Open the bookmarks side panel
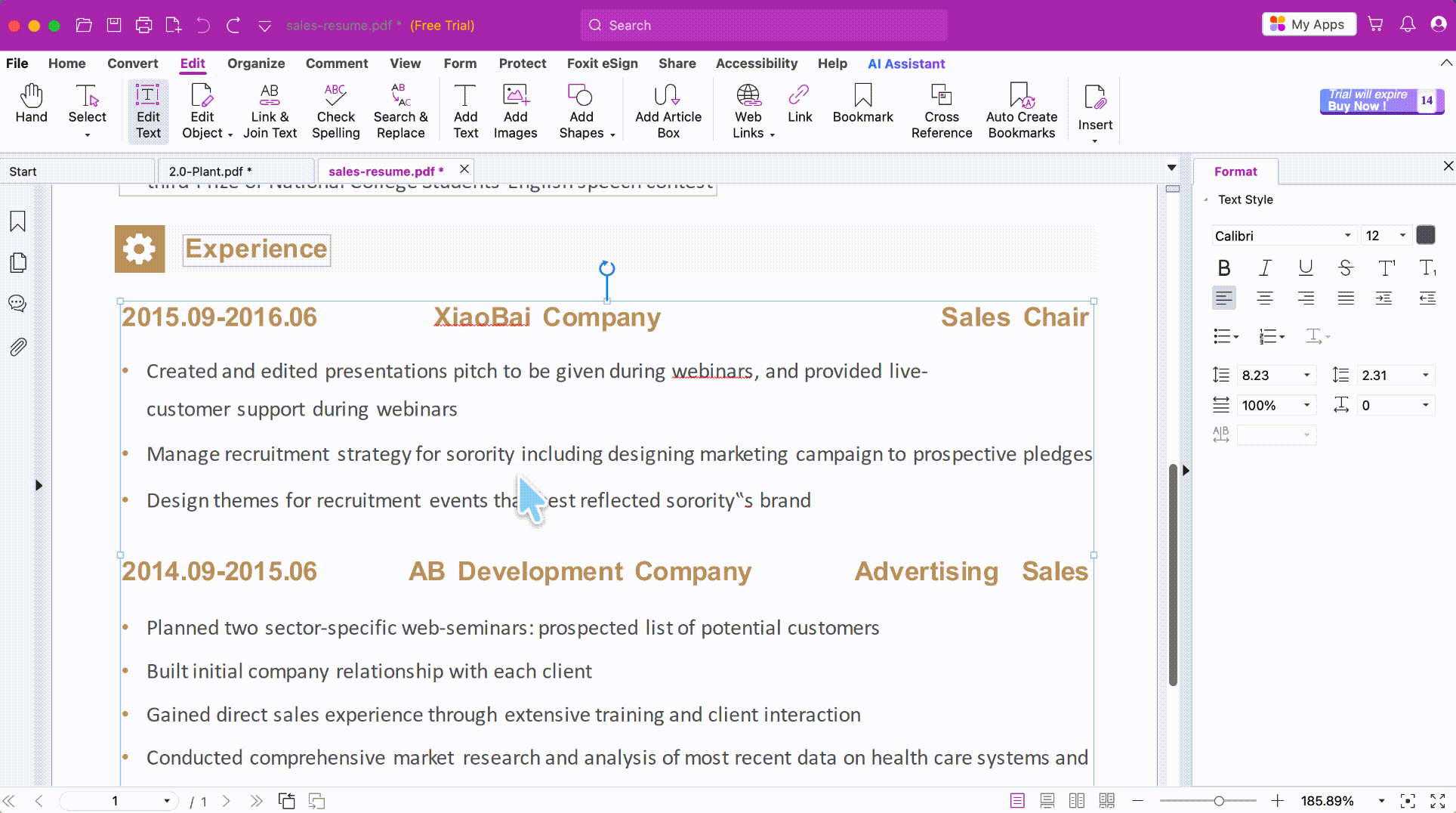The image size is (1456, 813). (x=18, y=221)
